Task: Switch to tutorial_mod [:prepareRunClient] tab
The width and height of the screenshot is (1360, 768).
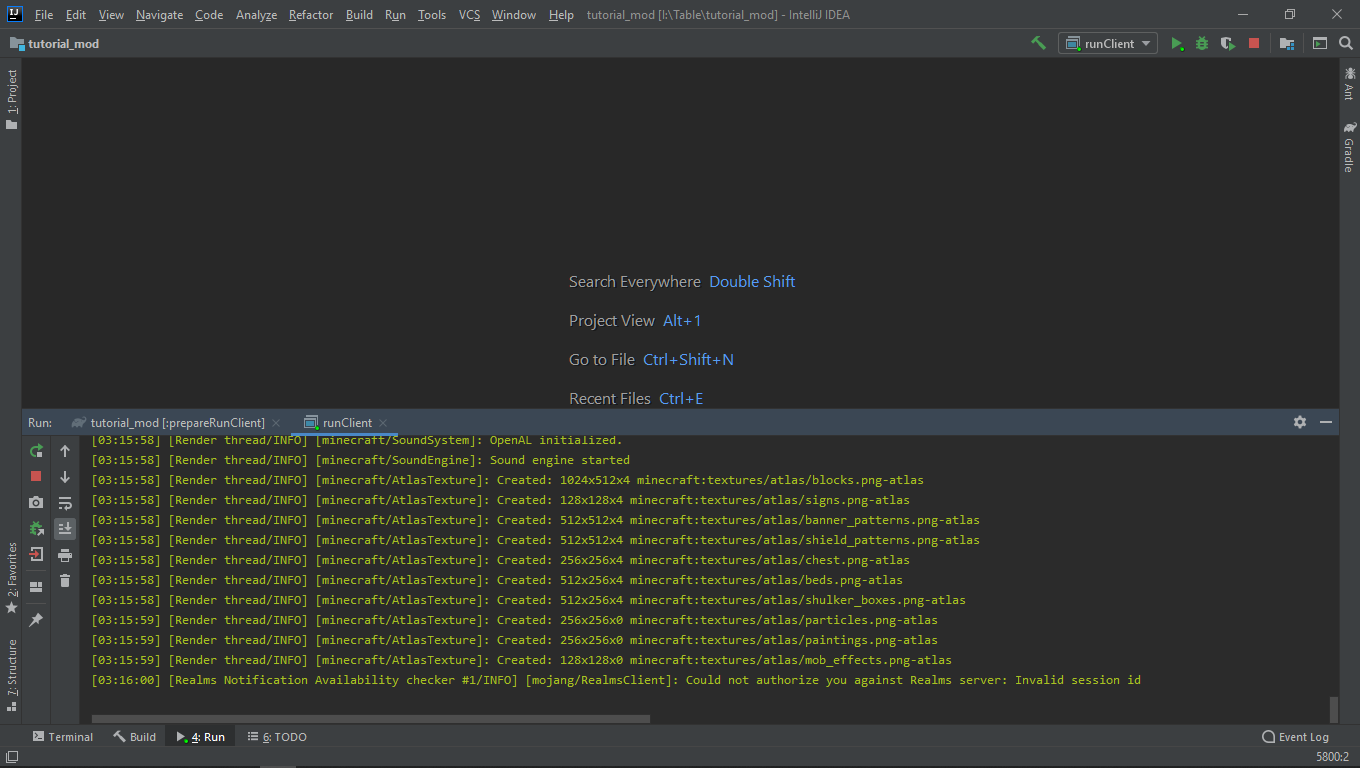Action: pos(177,422)
